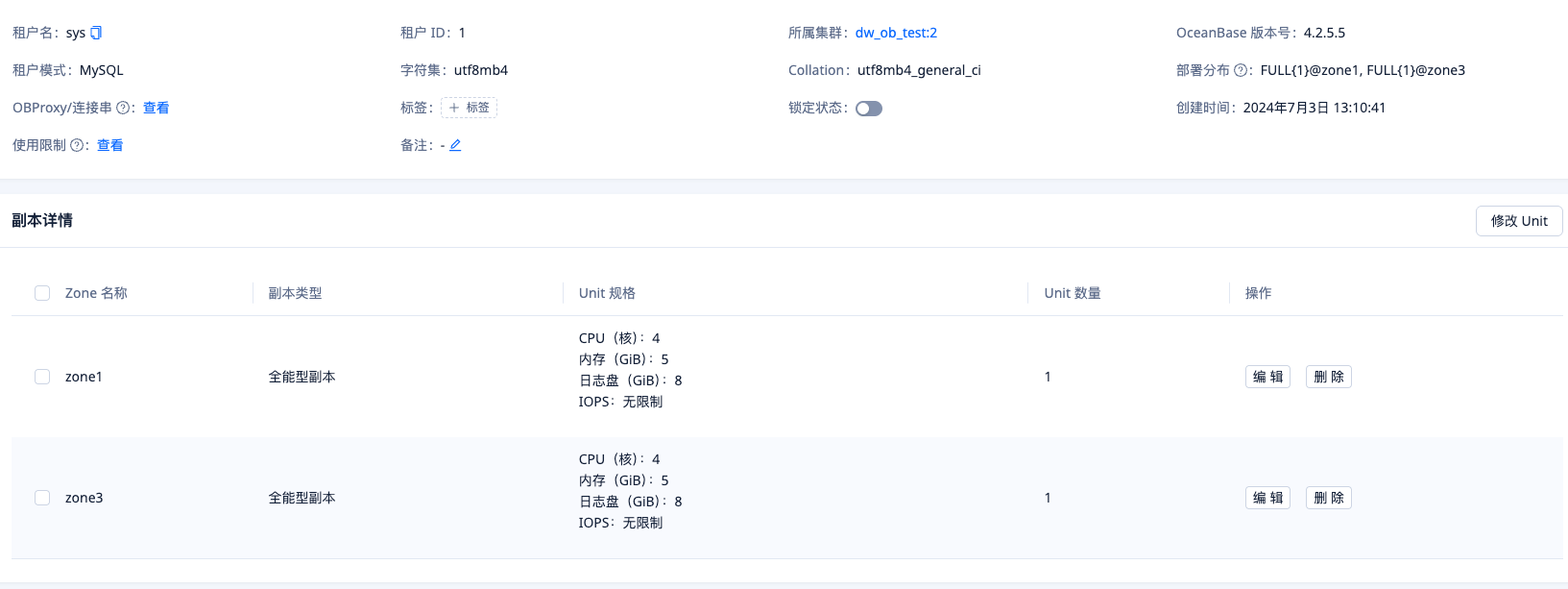Viewport: 1568px width, 589px height.
Task: View the 使用限制 details link
Action: [x=109, y=145]
